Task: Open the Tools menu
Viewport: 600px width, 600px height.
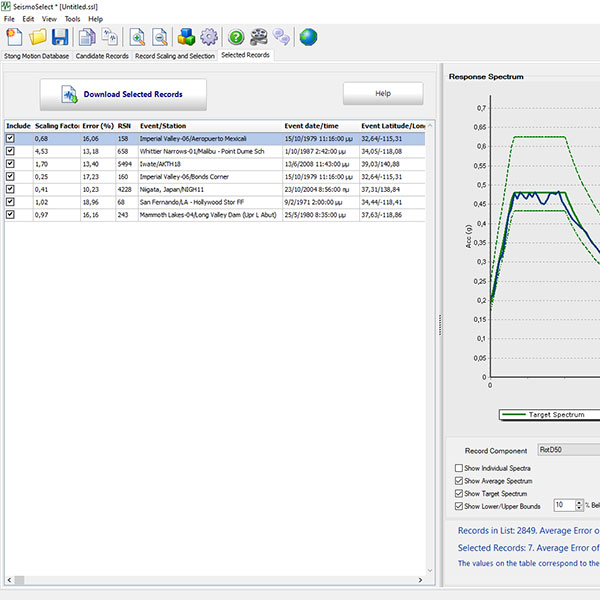Action: point(72,19)
